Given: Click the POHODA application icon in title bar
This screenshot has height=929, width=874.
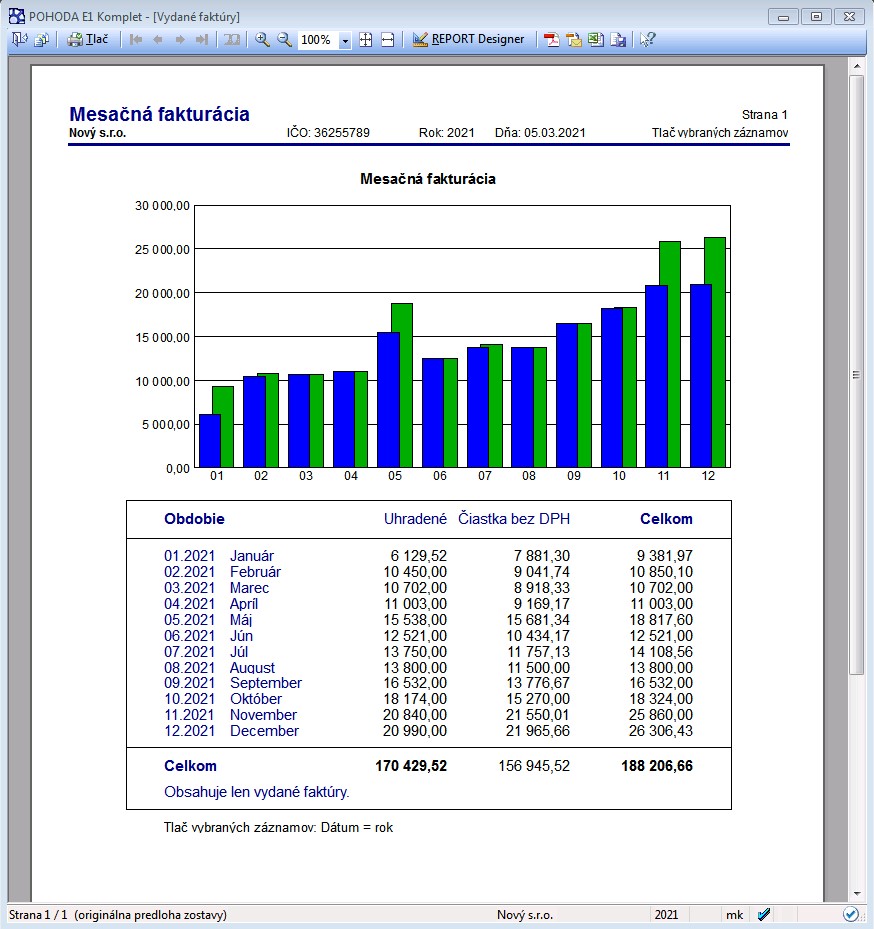Looking at the screenshot, I should pyautogui.click(x=15, y=17).
